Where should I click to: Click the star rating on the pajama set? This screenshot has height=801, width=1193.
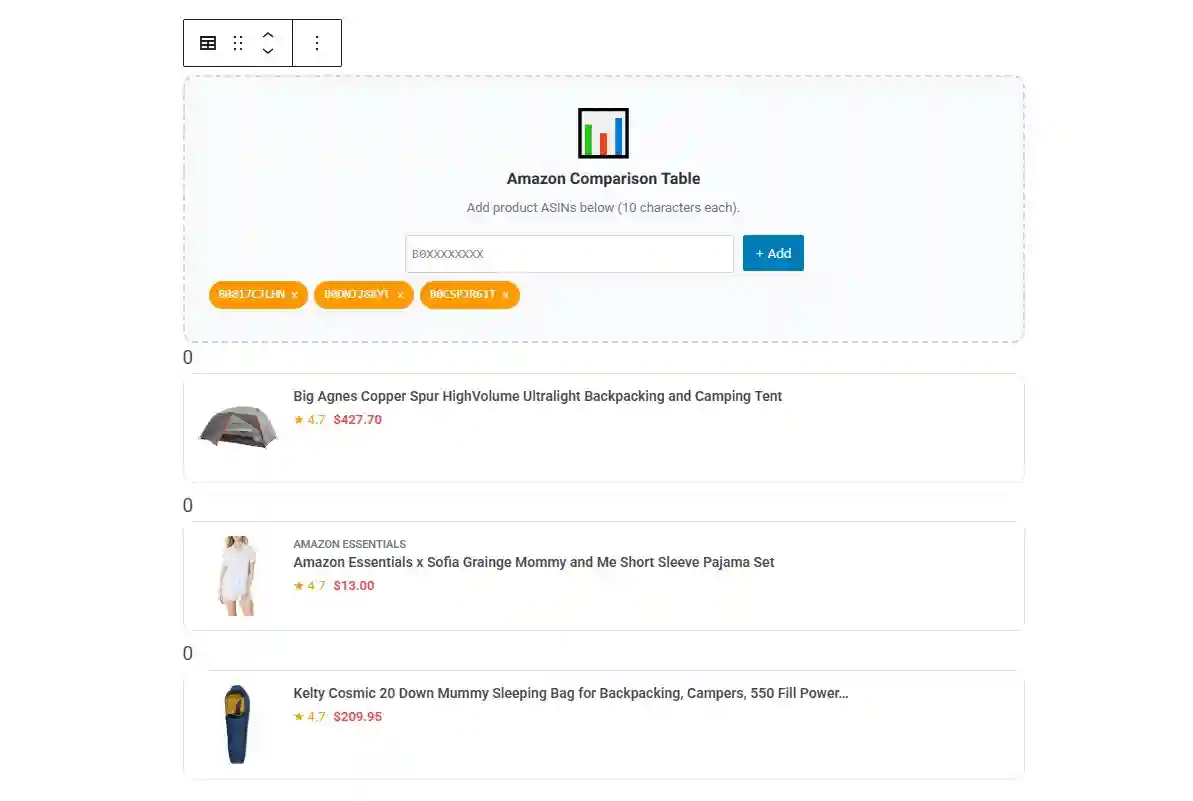(x=309, y=586)
